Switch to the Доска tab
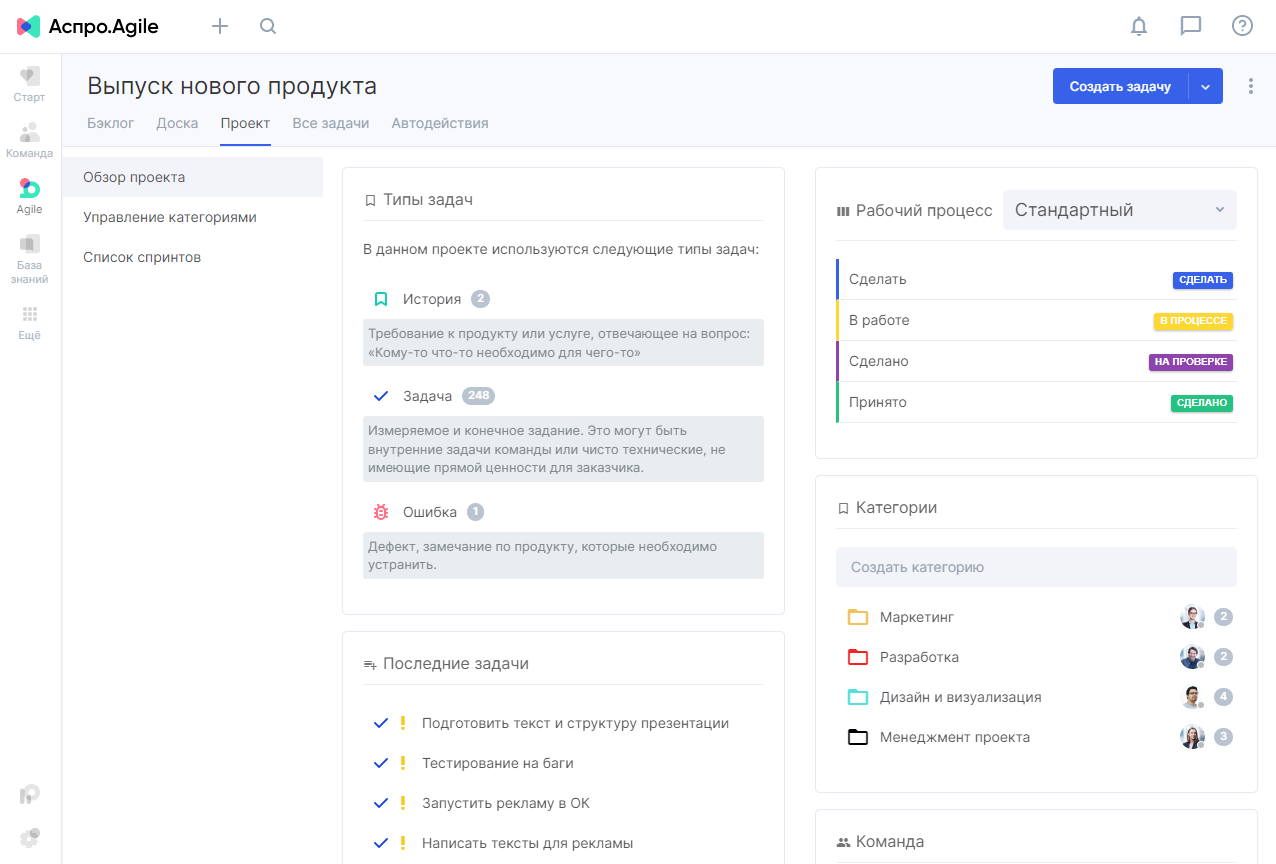Viewport: 1276px width, 864px height. click(x=177, y=124)
